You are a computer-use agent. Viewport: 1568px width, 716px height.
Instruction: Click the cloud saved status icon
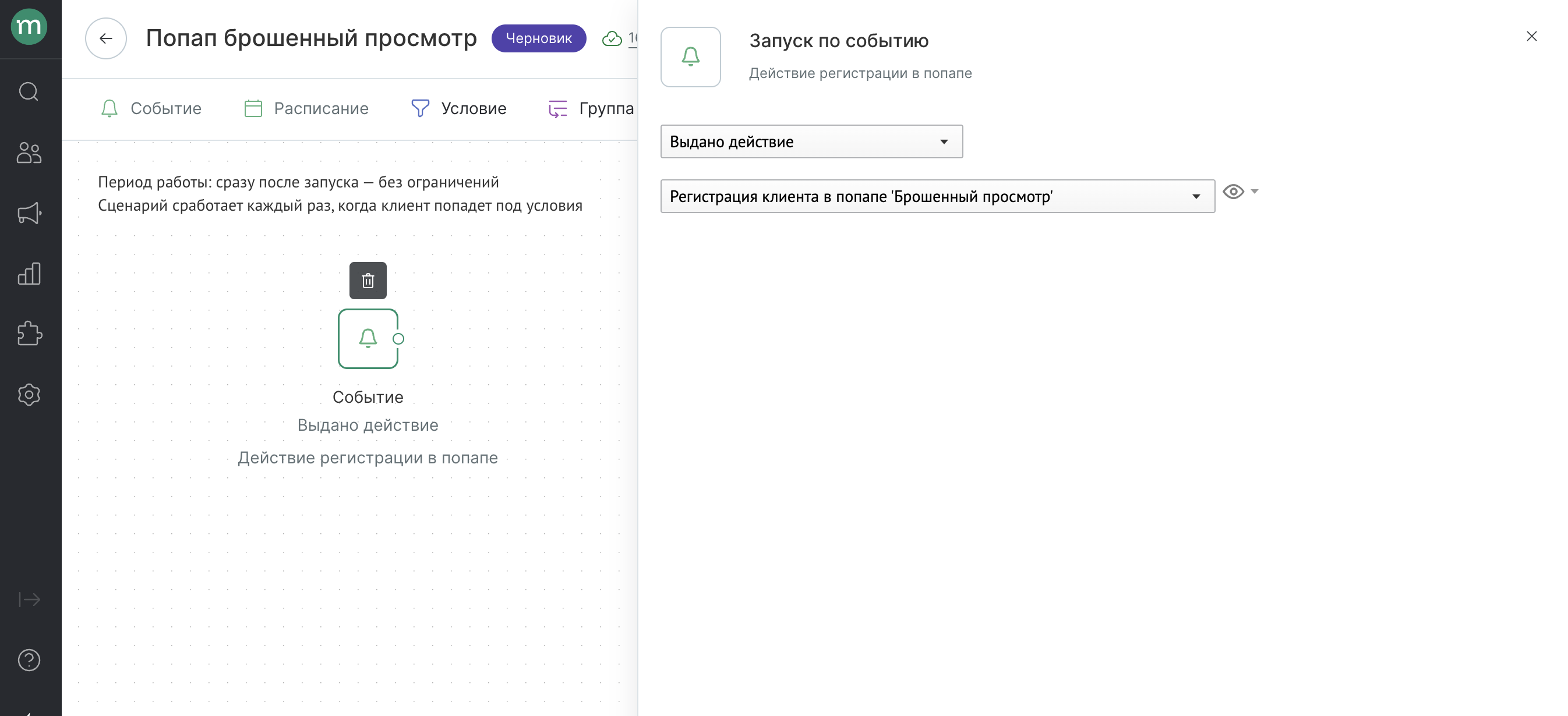coord(612,38)
